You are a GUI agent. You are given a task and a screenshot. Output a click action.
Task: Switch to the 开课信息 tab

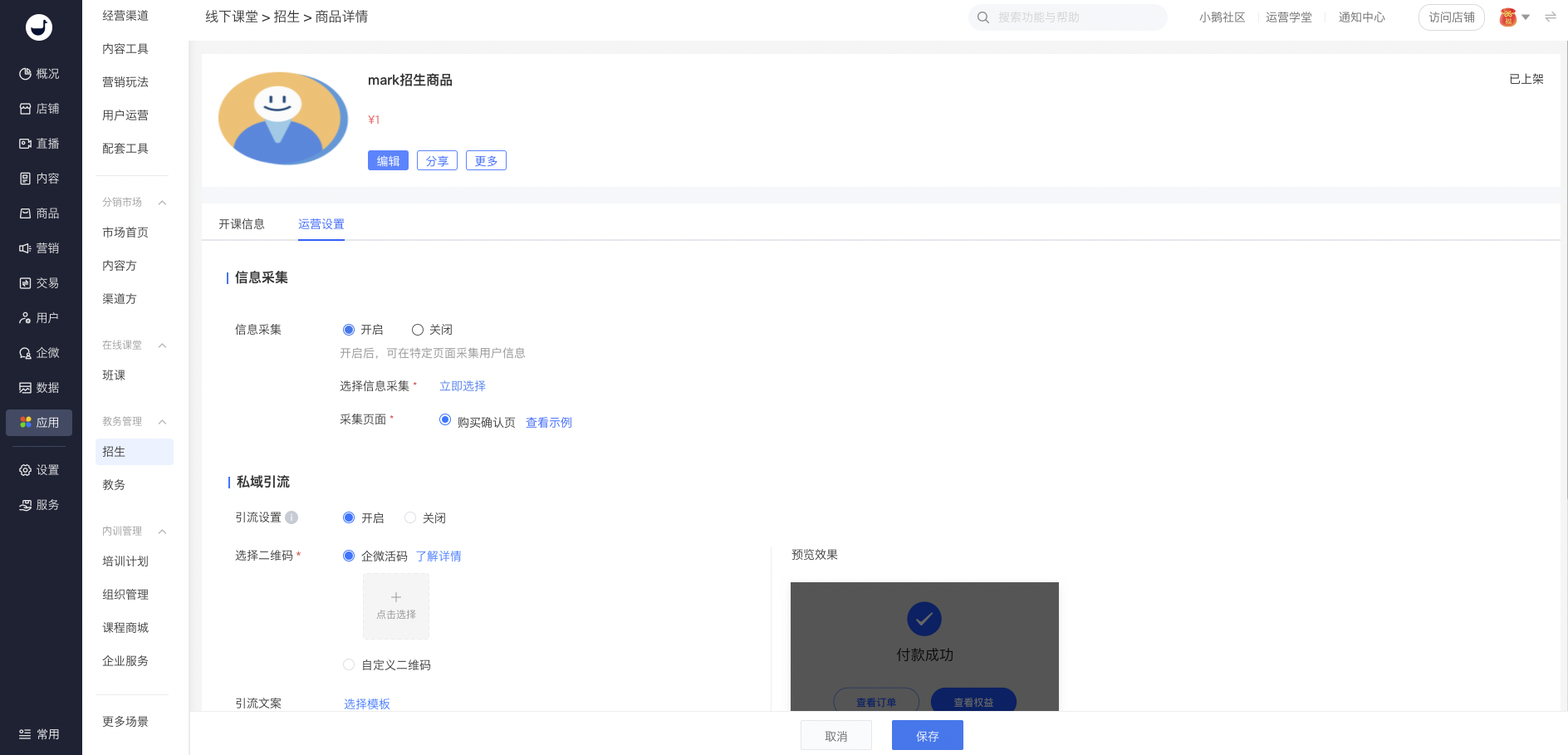click(x=242, y=224)
